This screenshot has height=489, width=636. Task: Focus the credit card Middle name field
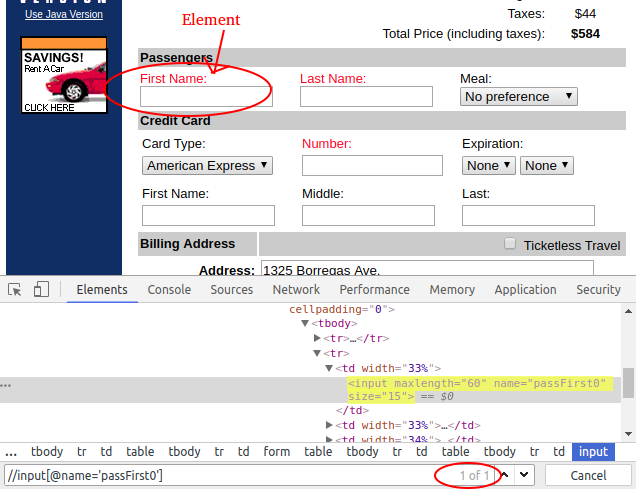[x=368, y=215]
